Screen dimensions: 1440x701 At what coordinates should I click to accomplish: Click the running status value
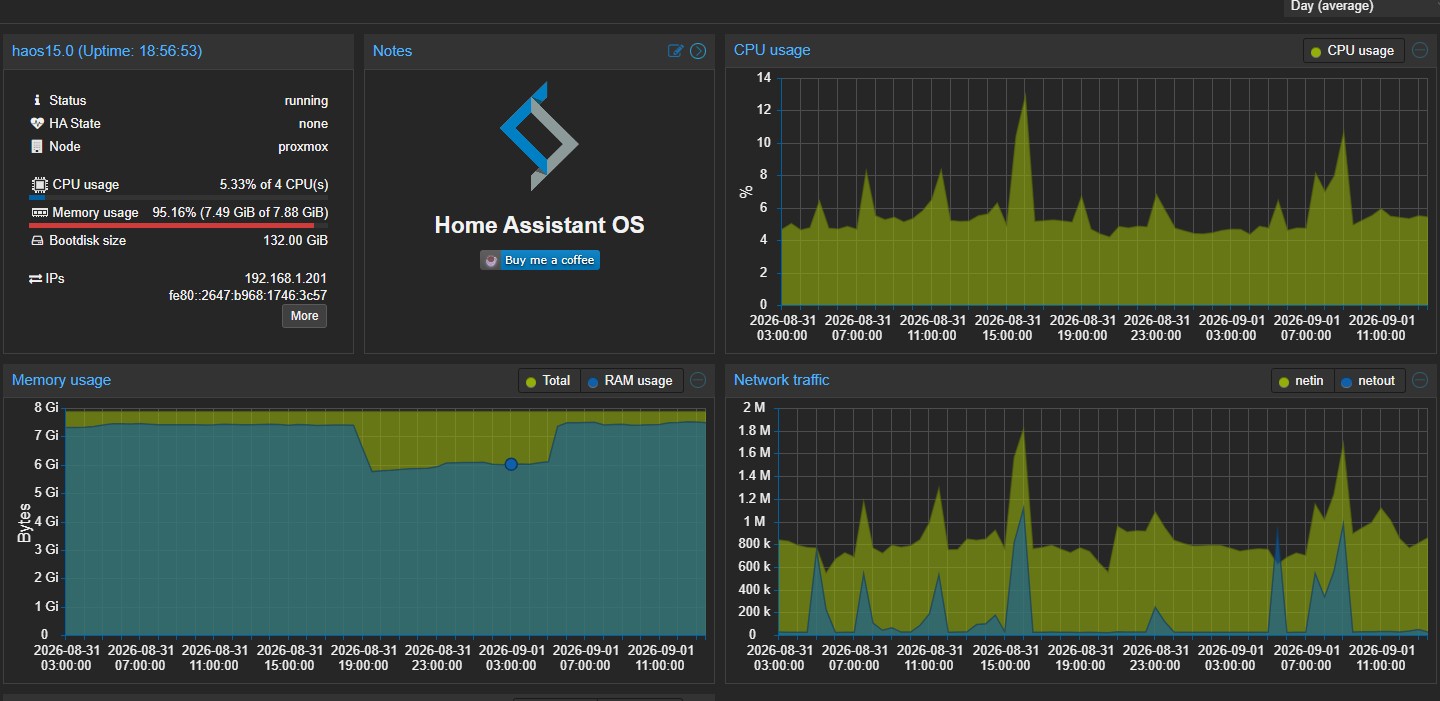(x=306, y=100)
